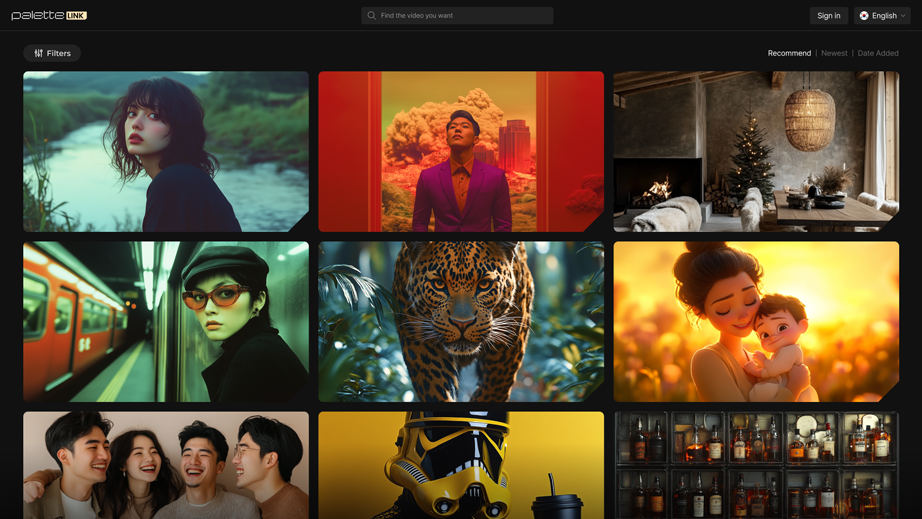
Task: Select the Recommend sort tab
Action: point(789,53)
